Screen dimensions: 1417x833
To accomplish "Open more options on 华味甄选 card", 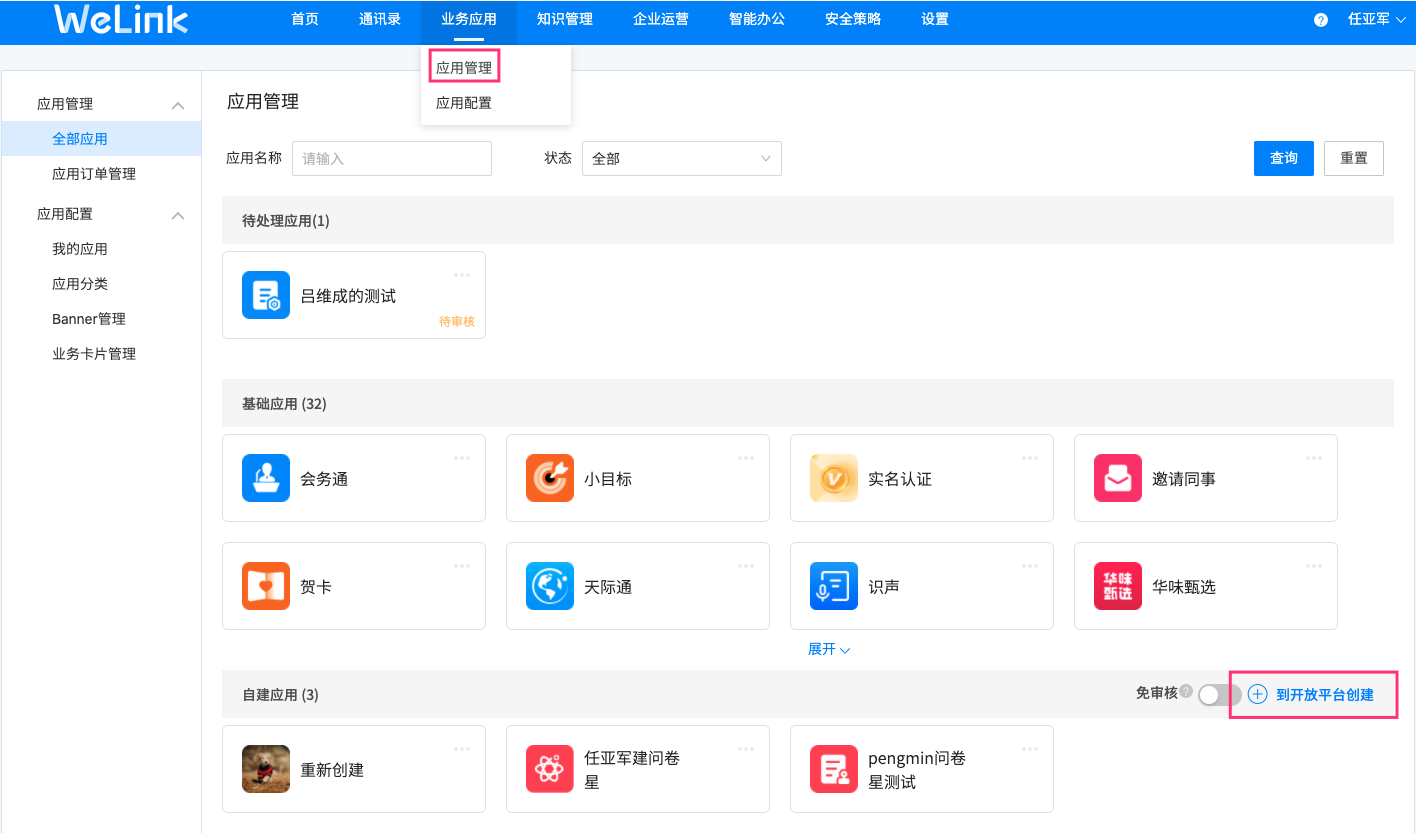I will [x=1314, y=565].
